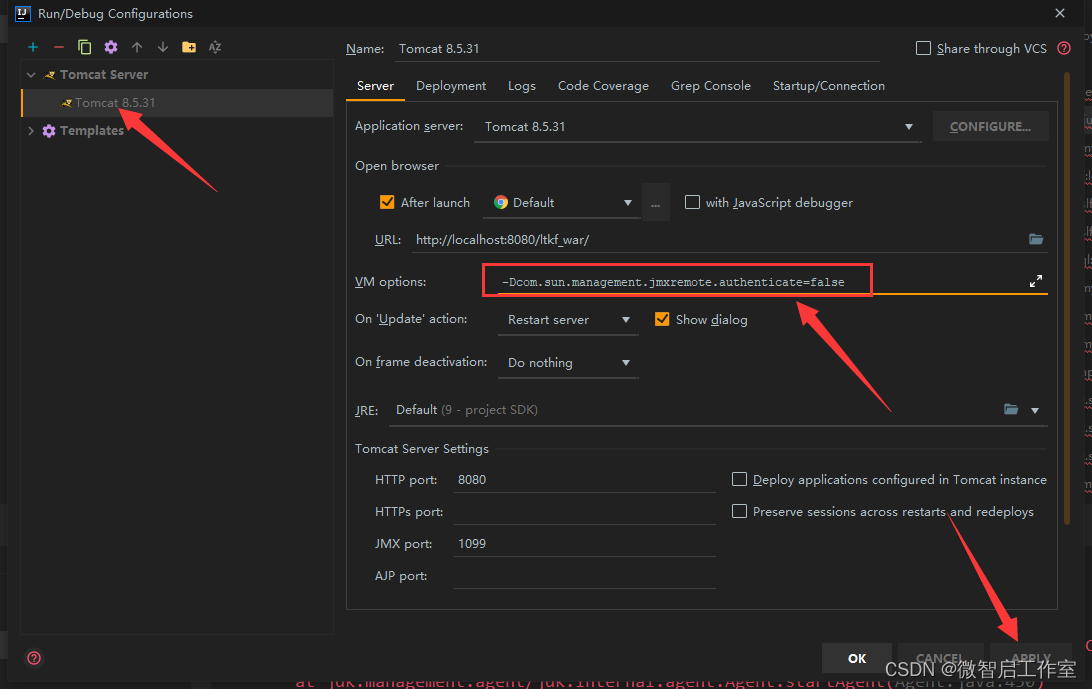Add a new configuration with the plus icon
1092x689 pixels.
coord(33,47)
